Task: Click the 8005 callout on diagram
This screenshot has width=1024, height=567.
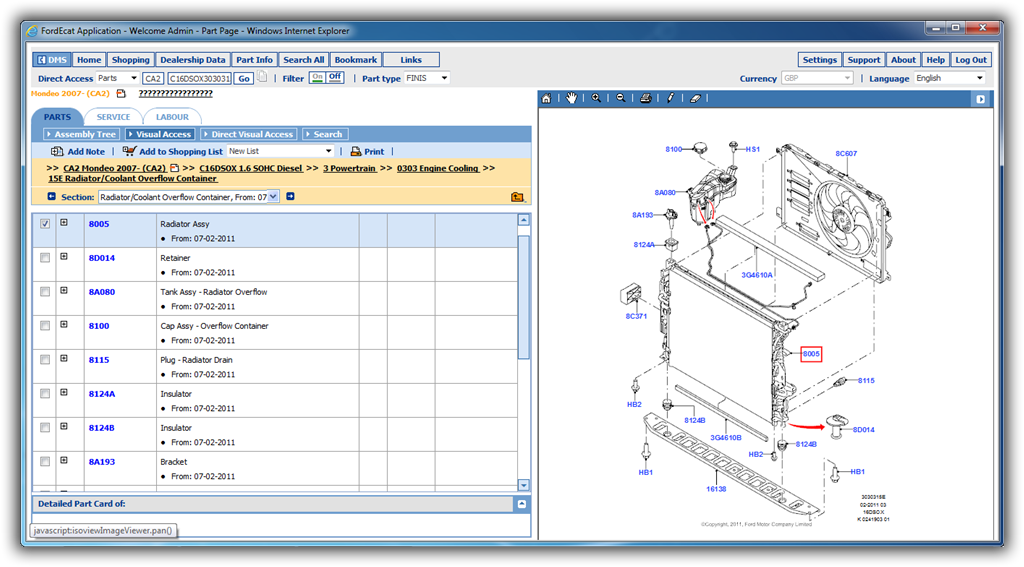Action: click(x=810, y=353)
